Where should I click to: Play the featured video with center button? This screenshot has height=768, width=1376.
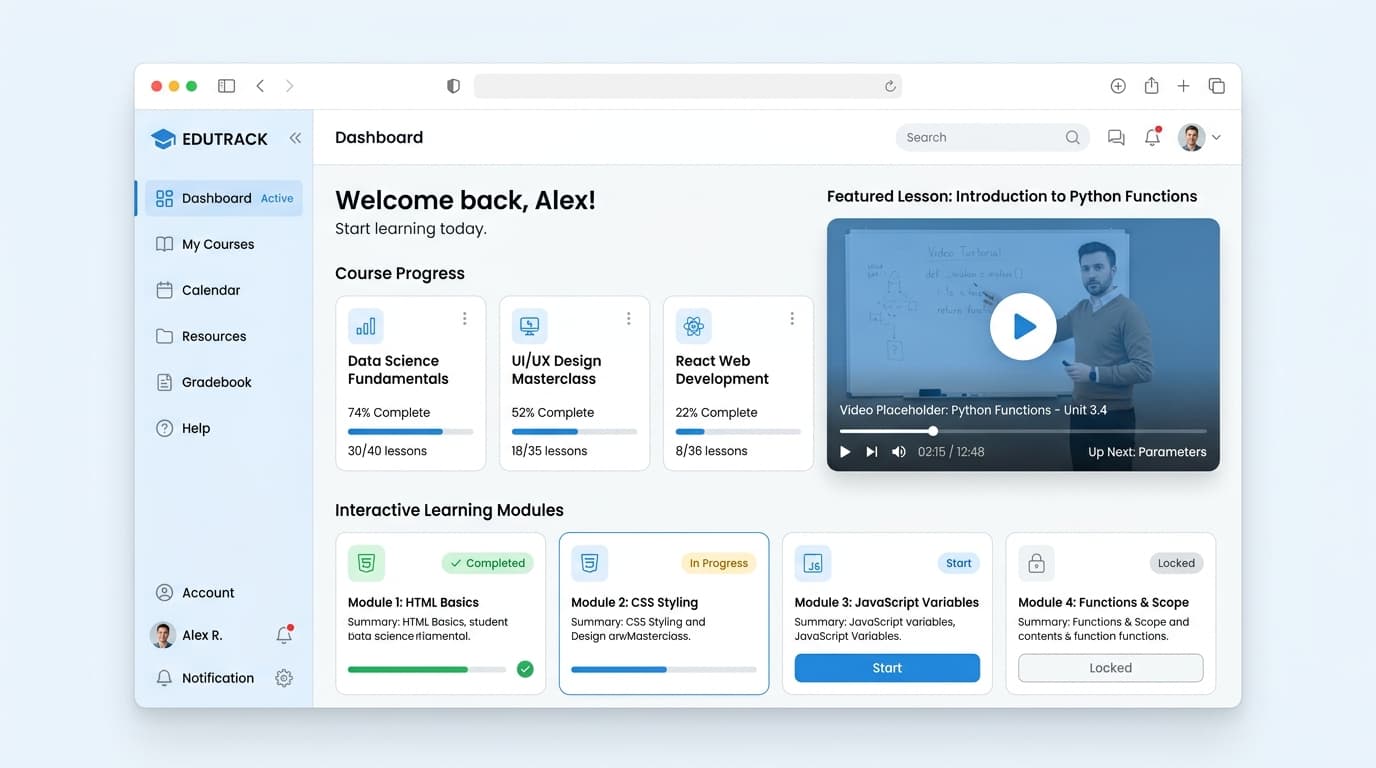coord(1023,326)
